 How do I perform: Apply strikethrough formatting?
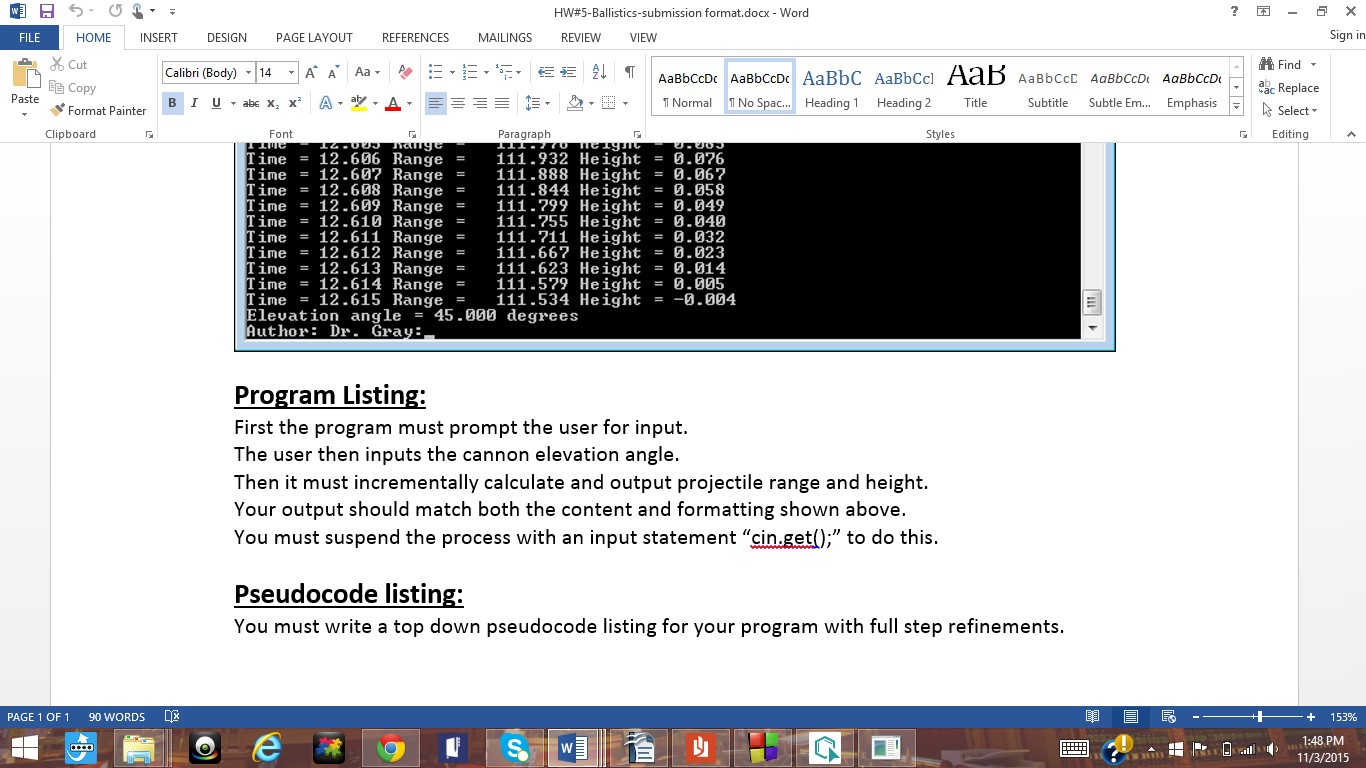pos(251,103)
